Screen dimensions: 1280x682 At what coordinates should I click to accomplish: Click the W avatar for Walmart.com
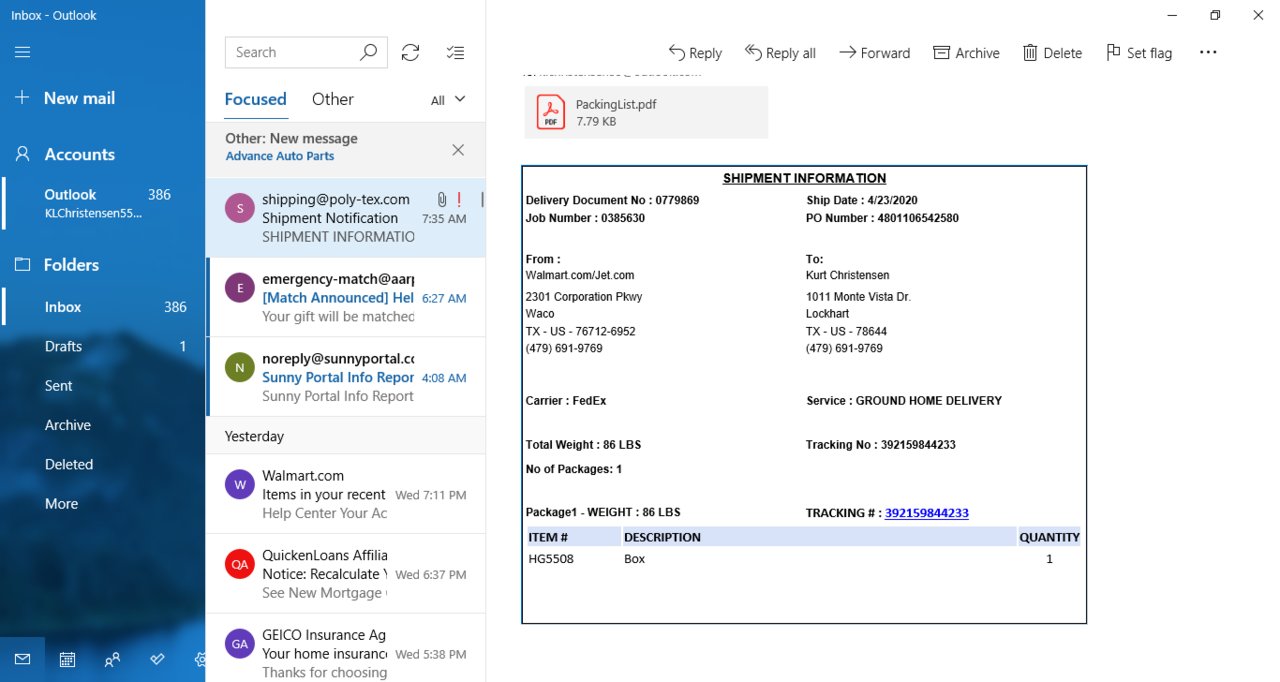click(239, 485)
